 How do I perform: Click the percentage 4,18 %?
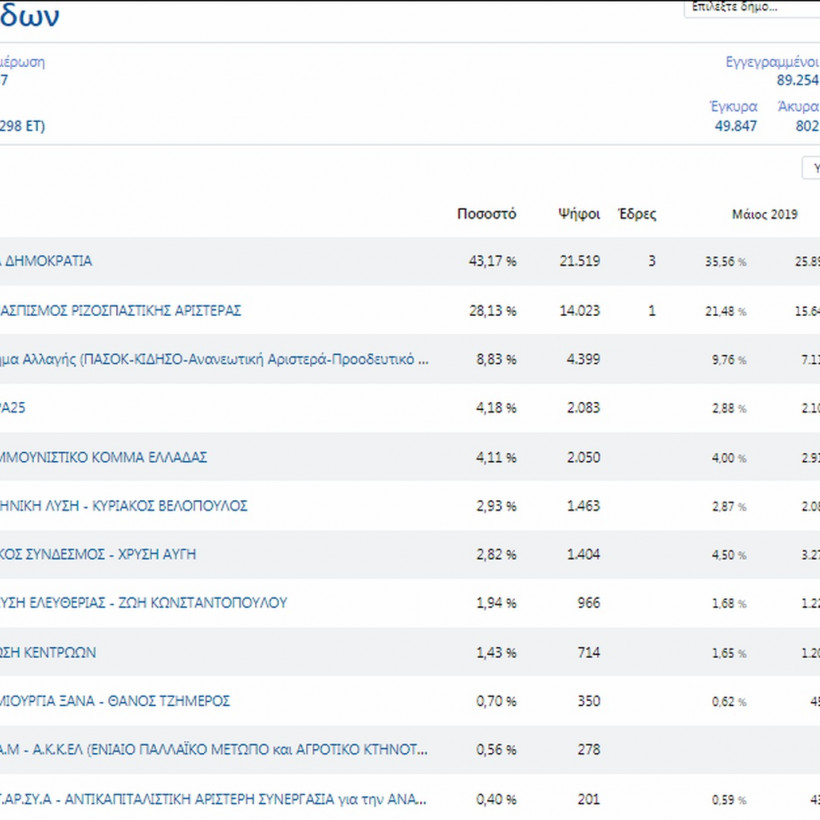(x=496, y=408)
